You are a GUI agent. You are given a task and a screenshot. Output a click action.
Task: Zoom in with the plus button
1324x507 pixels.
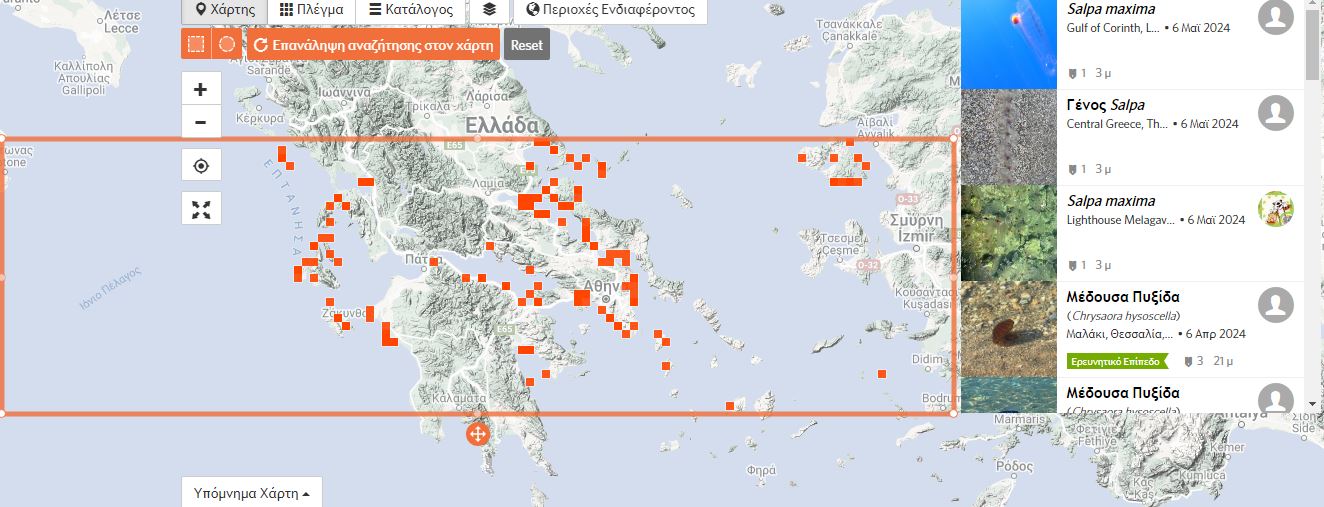coord(201,89)
